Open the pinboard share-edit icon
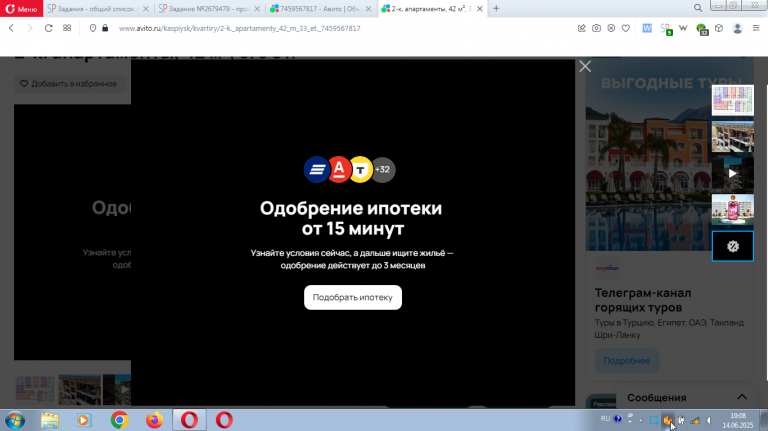 (x=582, y=28)
